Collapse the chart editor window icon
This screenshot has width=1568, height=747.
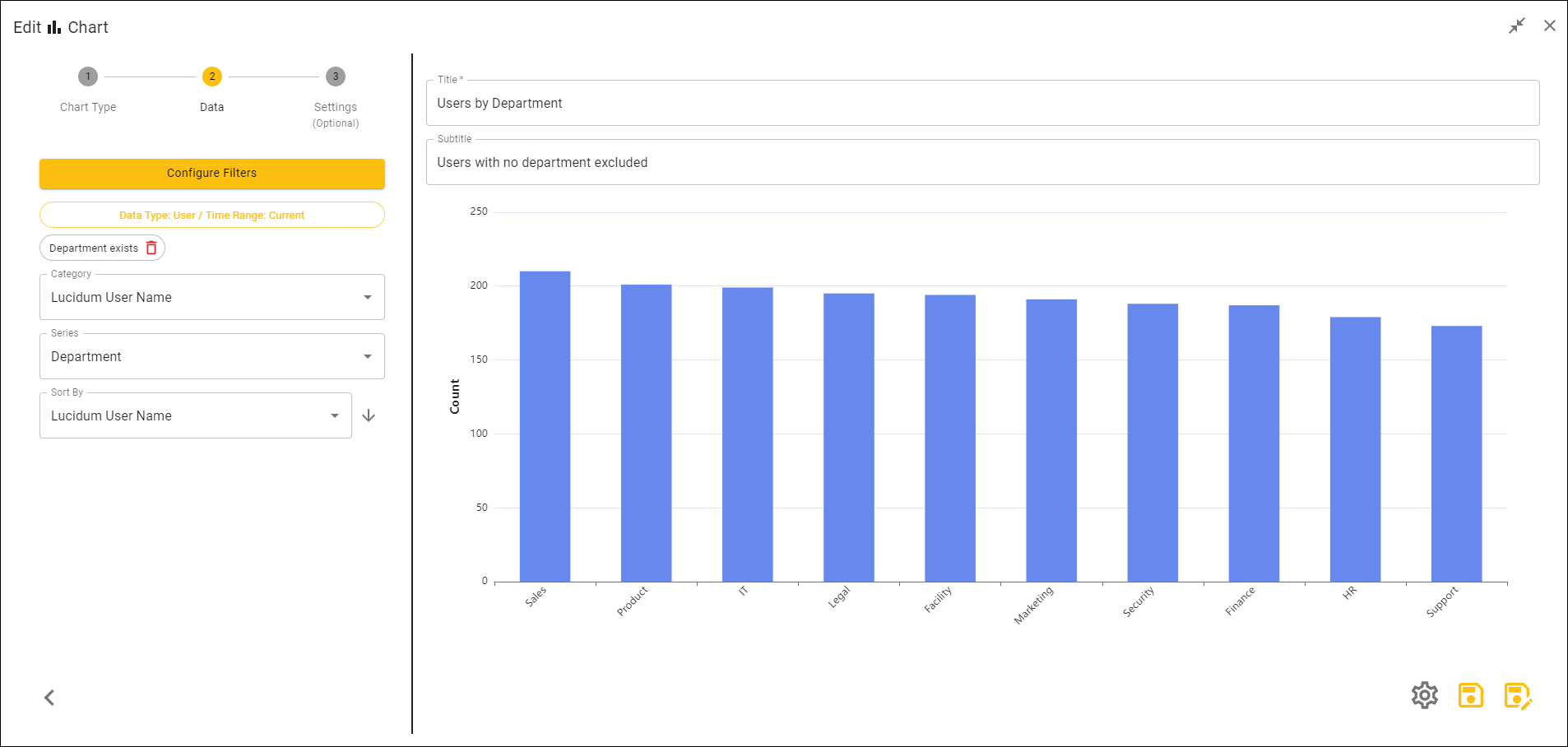tap(1517, 26)
